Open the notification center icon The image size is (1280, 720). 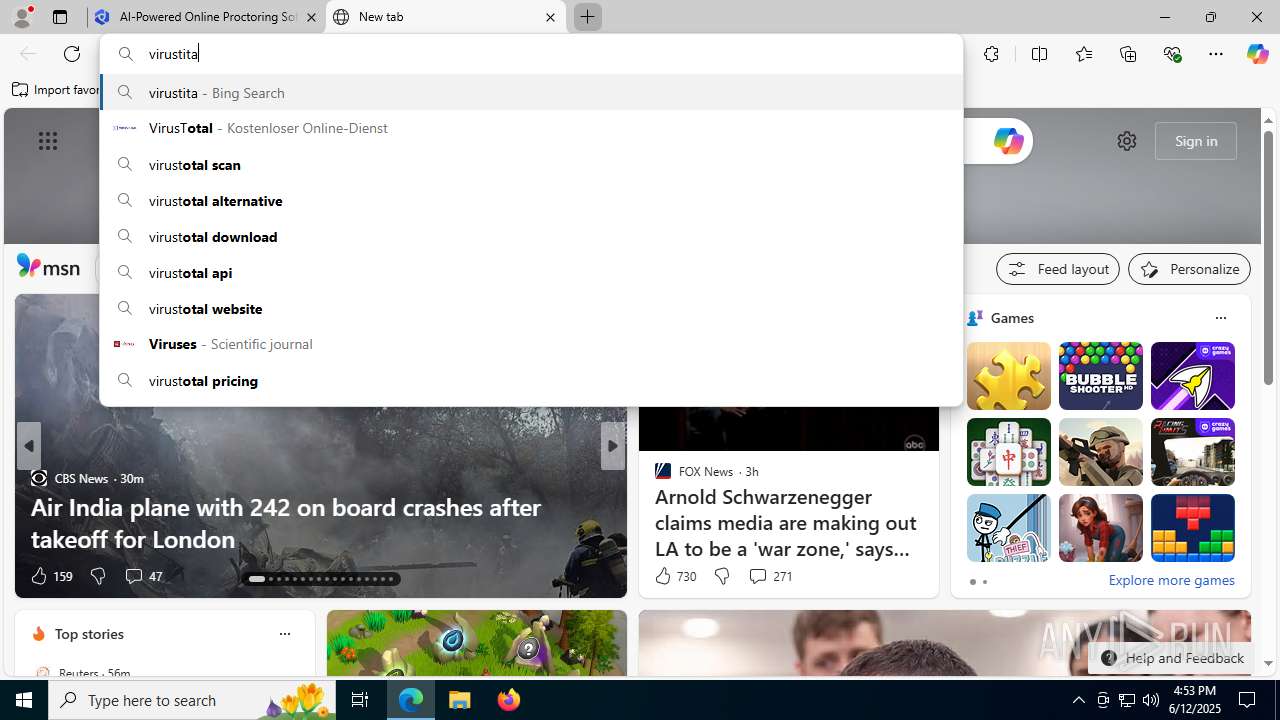coord(1247,700)
